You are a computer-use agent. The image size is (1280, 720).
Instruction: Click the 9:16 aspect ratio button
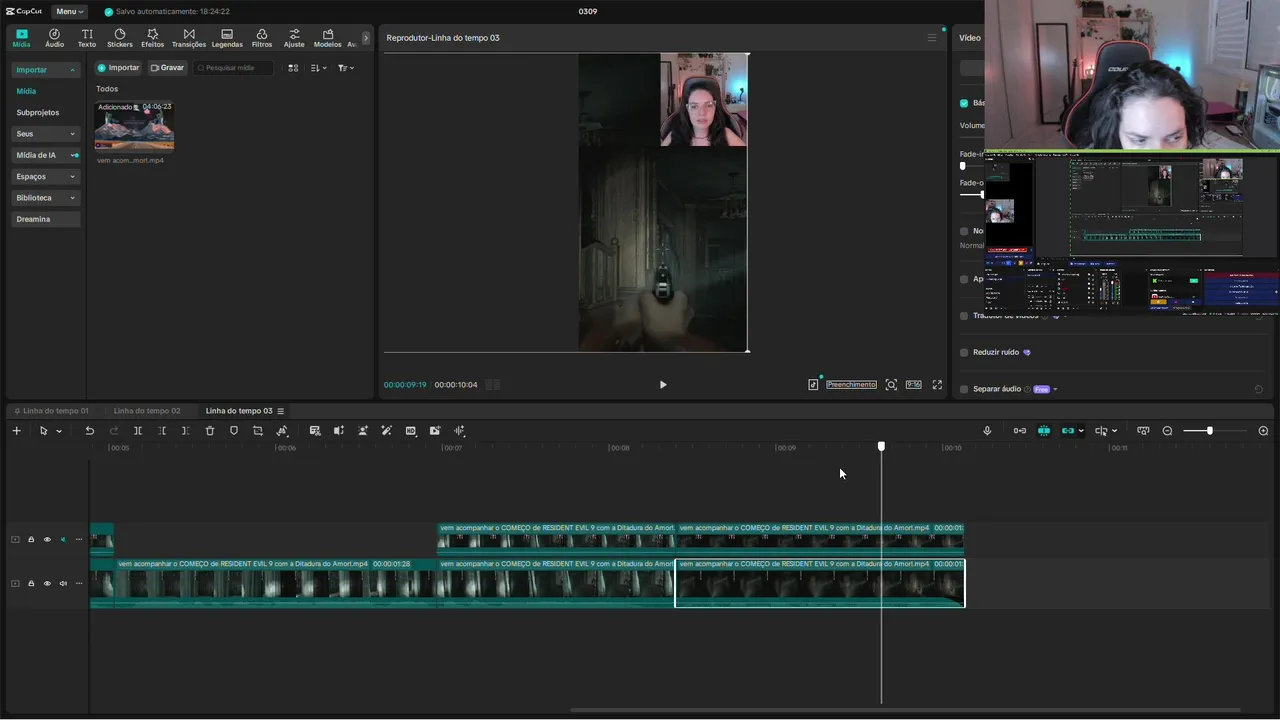click(x=914, y=385)
